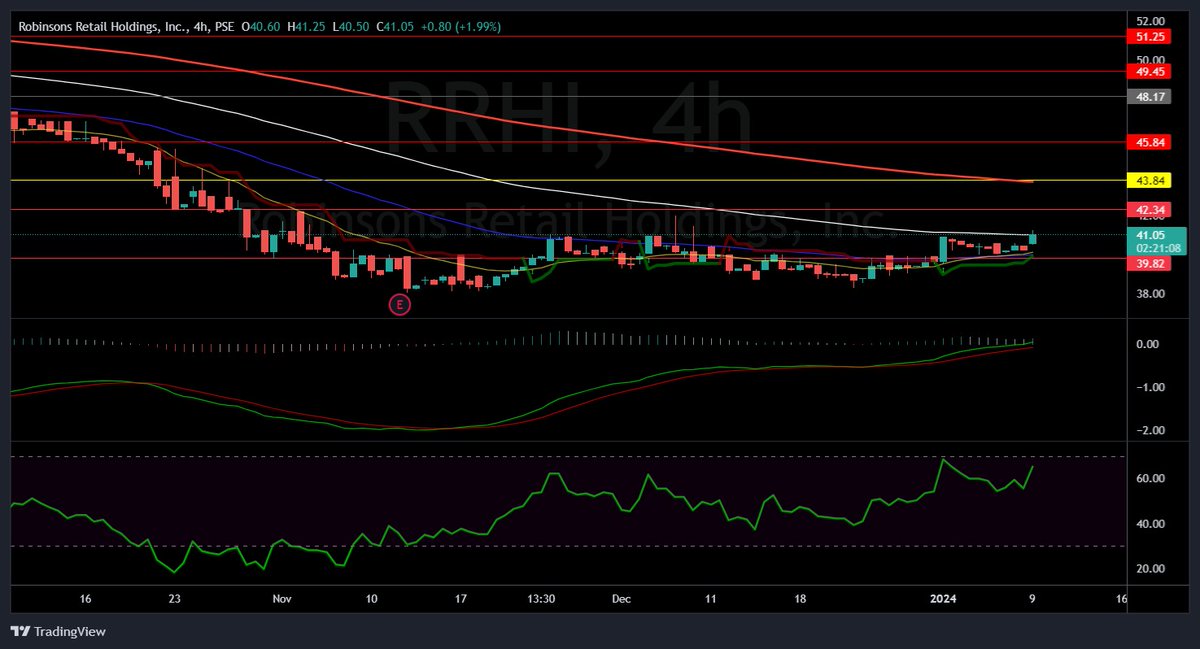Click the '23' date on time axis
This screenshot has width=1200, height=649.
[x=176, y=599]
